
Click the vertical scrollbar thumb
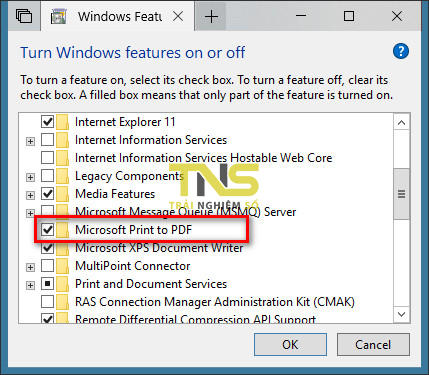402,194
